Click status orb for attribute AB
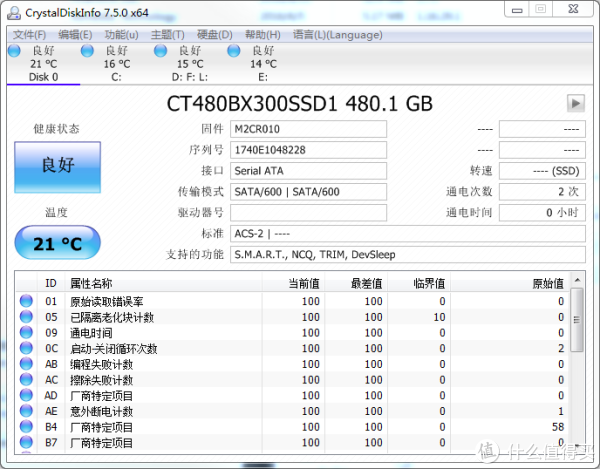Viewport: 600px width, 469px height. (26, 364)
